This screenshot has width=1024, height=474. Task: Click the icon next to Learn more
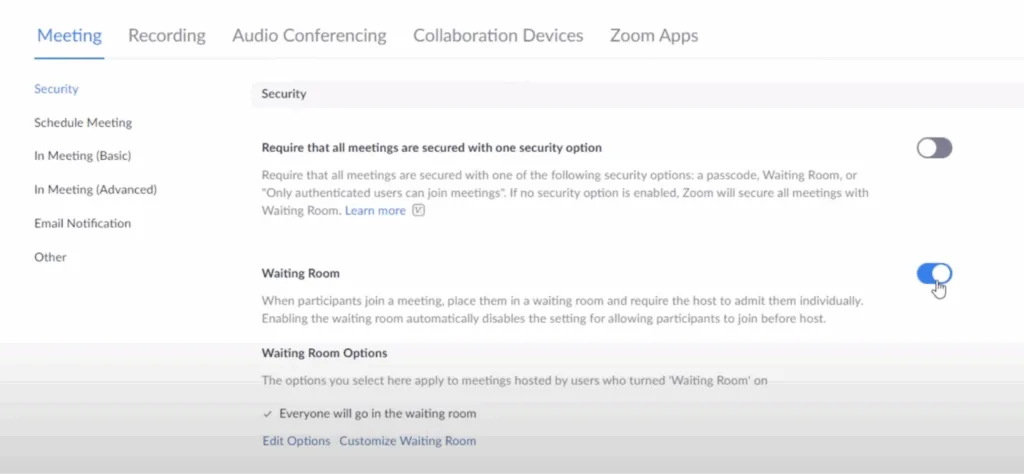tap(419, 211)
